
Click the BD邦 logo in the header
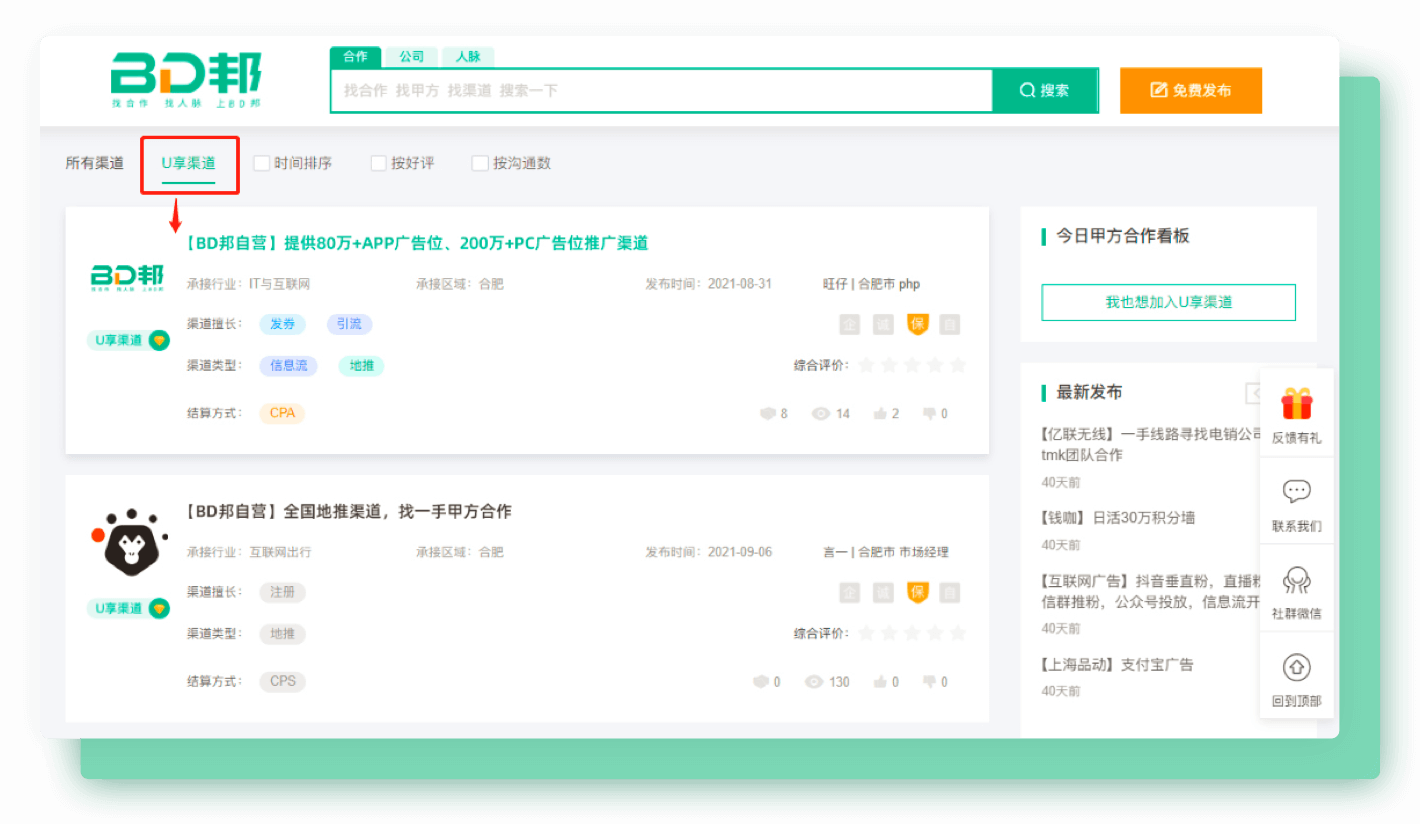(x=186, y=81)
